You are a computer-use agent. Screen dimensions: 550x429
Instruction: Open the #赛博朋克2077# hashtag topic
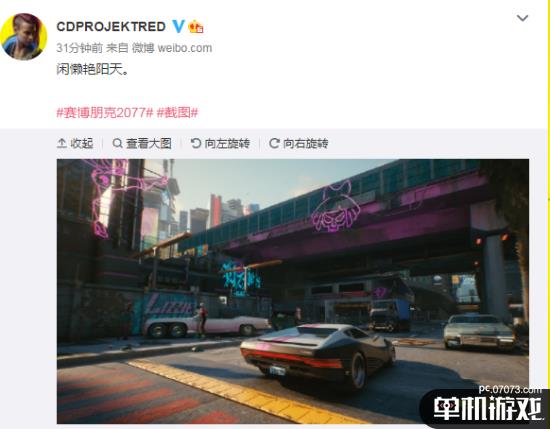click(x=105, y=113)
